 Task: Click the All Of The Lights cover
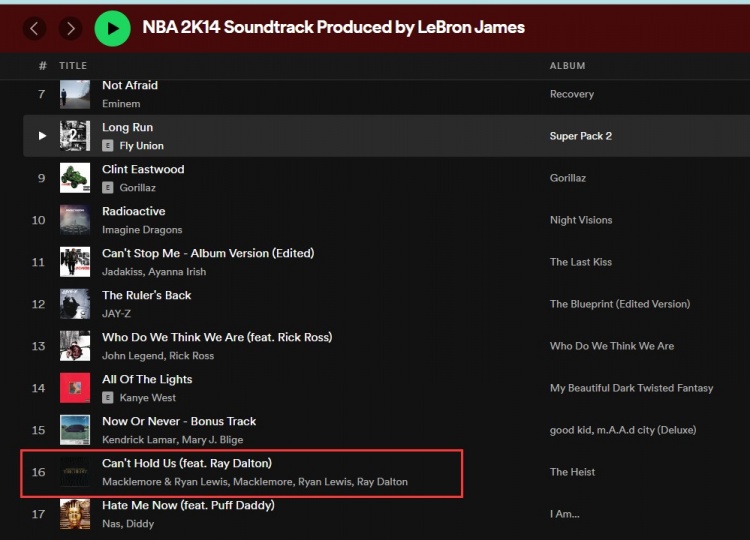(75, 388)
